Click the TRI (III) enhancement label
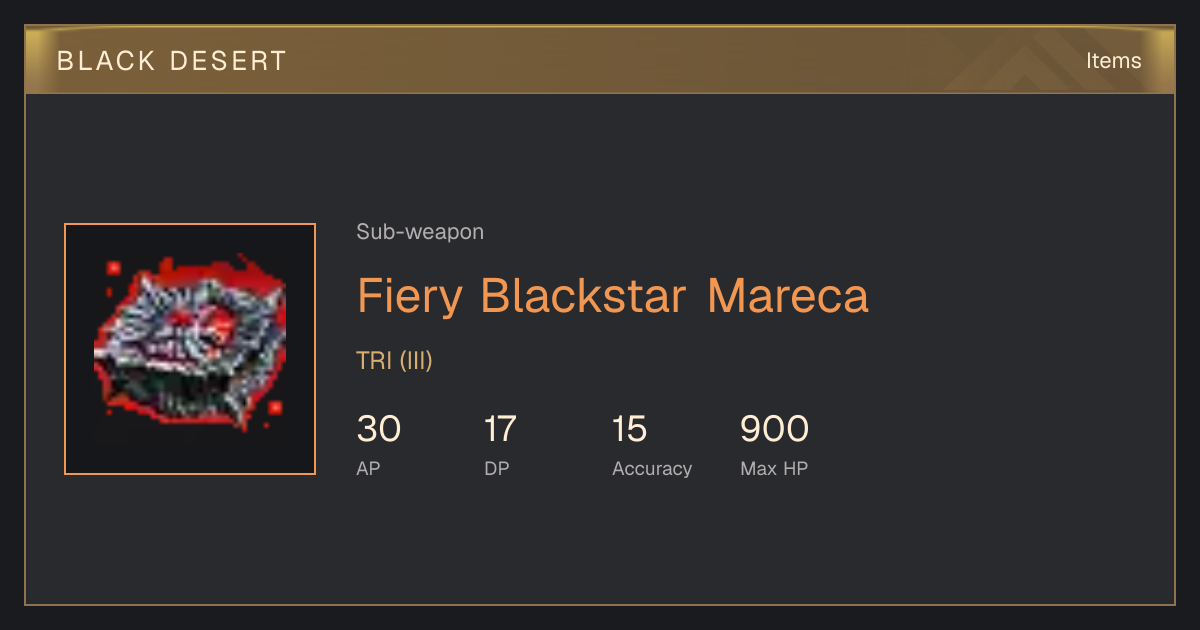 pos(394,361)
